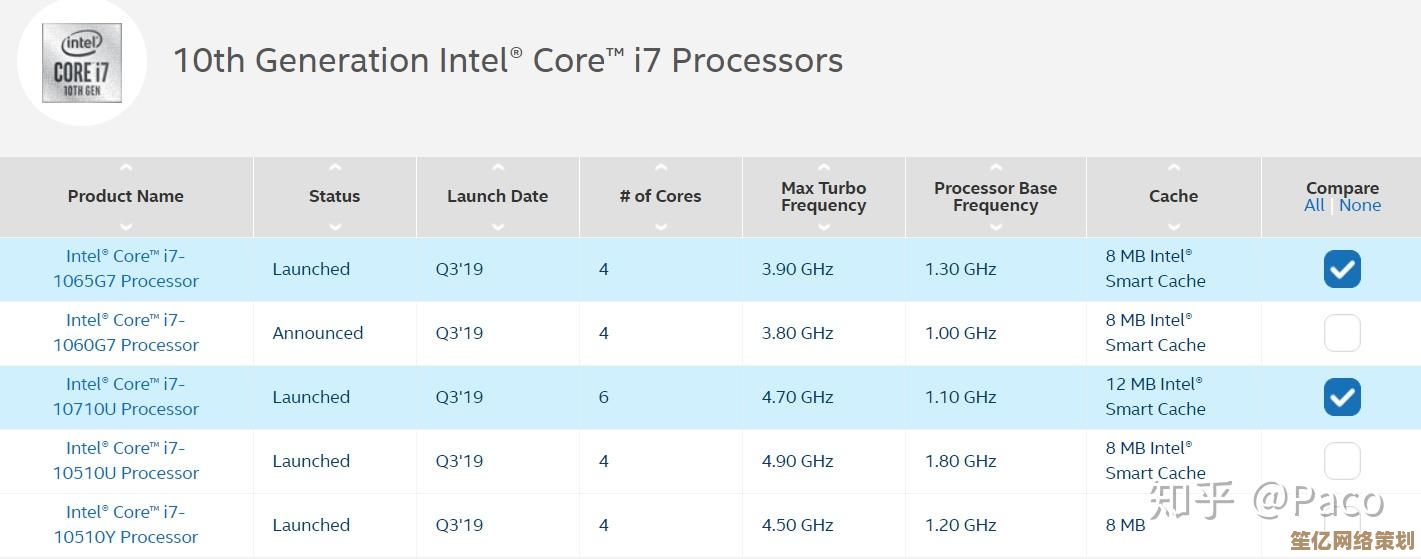Sort ascending by Cache up arrow

point(1174,168)
